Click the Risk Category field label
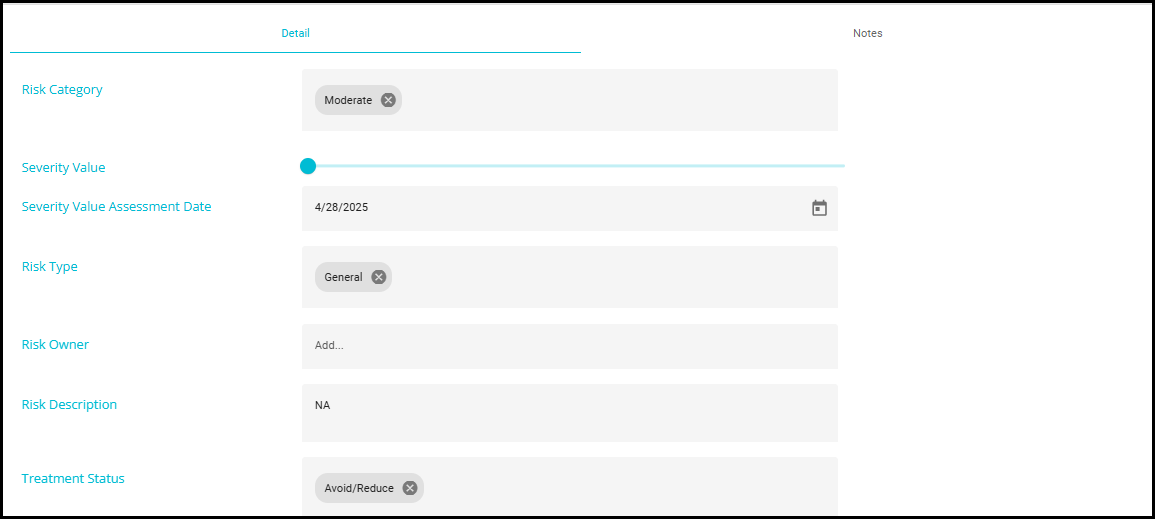This screenshot has height=519, width=1155. [62, 90]
